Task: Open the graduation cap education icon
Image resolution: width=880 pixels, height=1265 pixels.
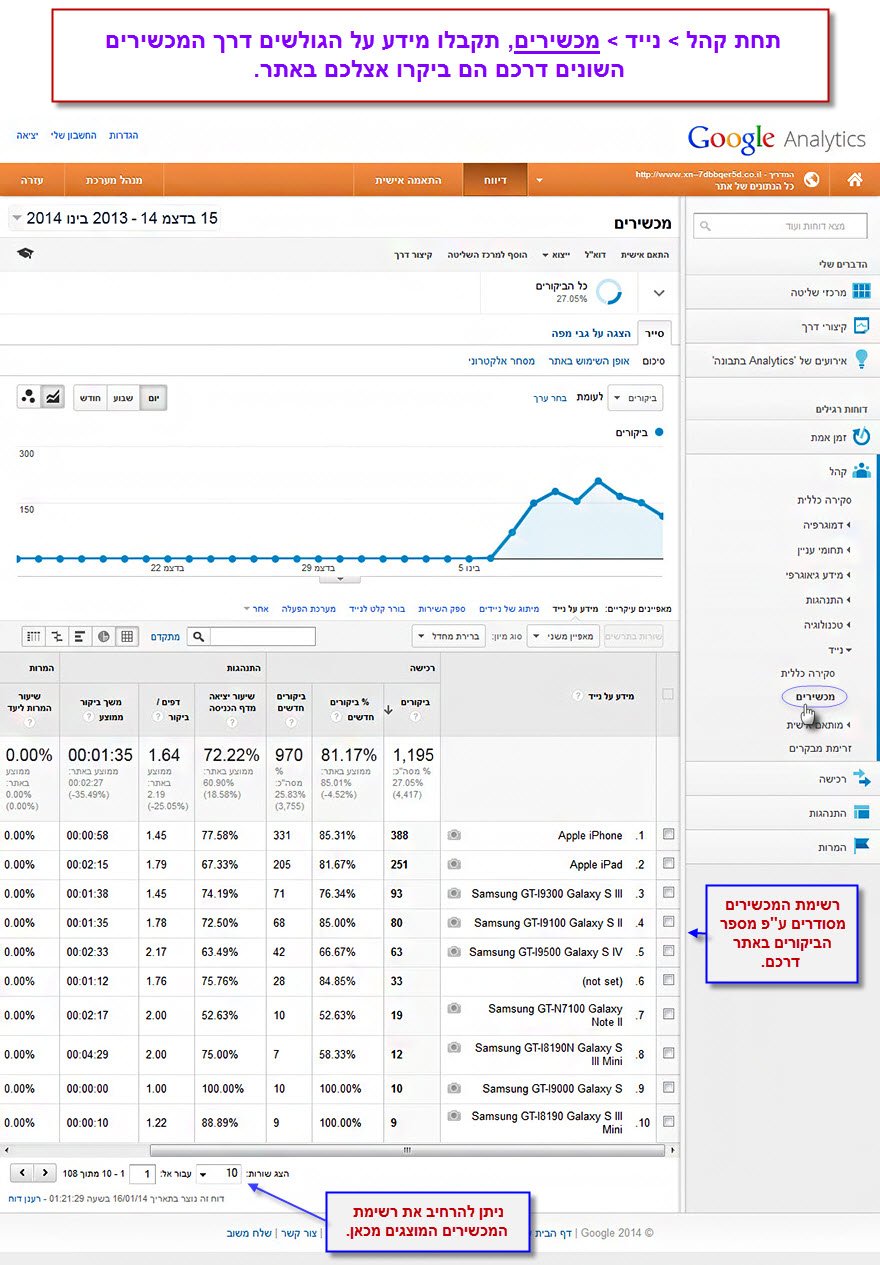Action: tap(24, 254)
